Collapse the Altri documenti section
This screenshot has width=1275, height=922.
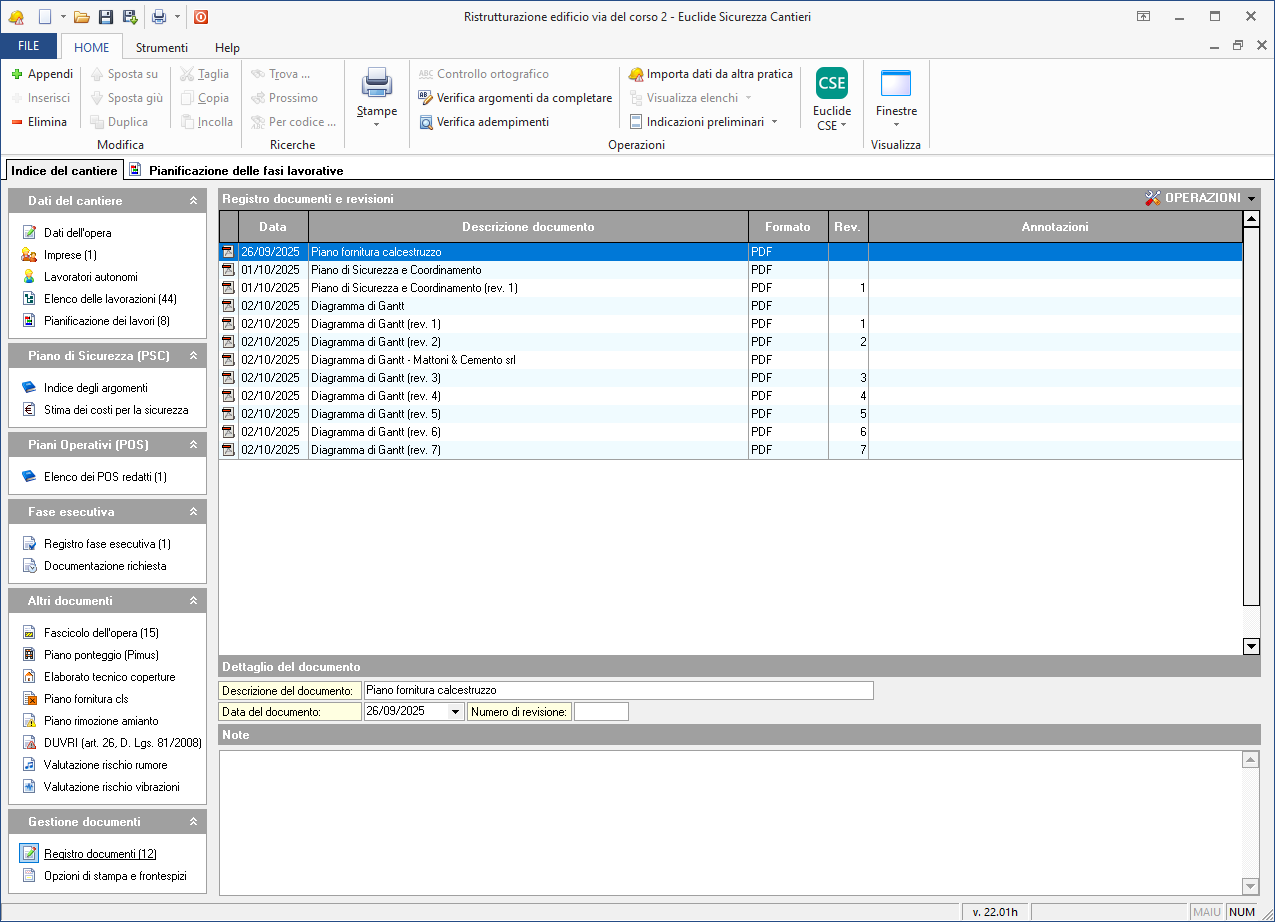[193, 601]
